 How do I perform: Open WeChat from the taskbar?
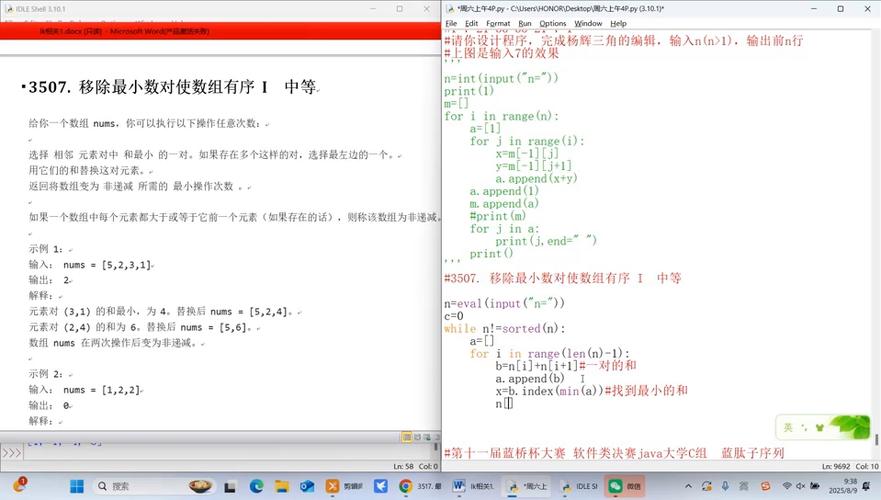[x=628, y=486]
